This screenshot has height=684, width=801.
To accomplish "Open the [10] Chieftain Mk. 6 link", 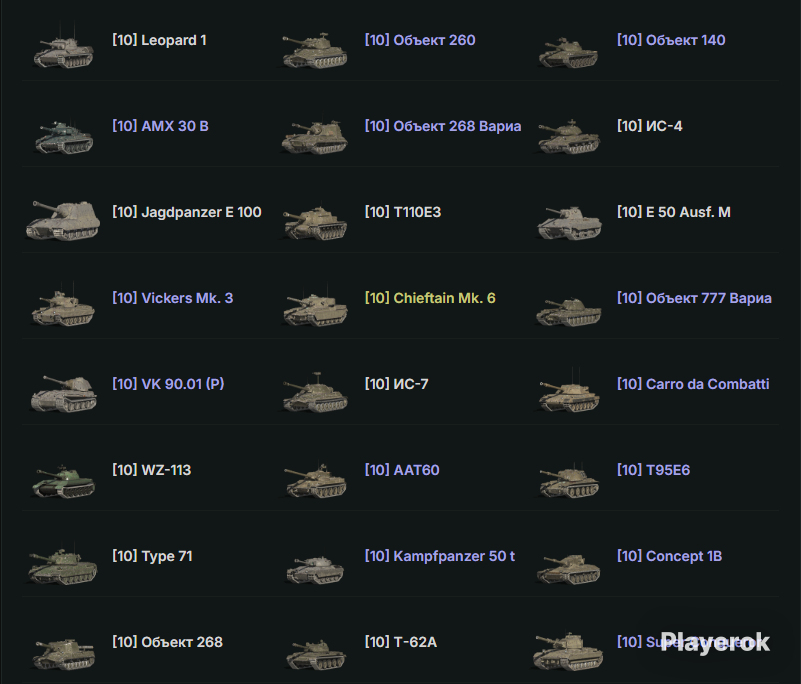I will [x=430, y=298].
